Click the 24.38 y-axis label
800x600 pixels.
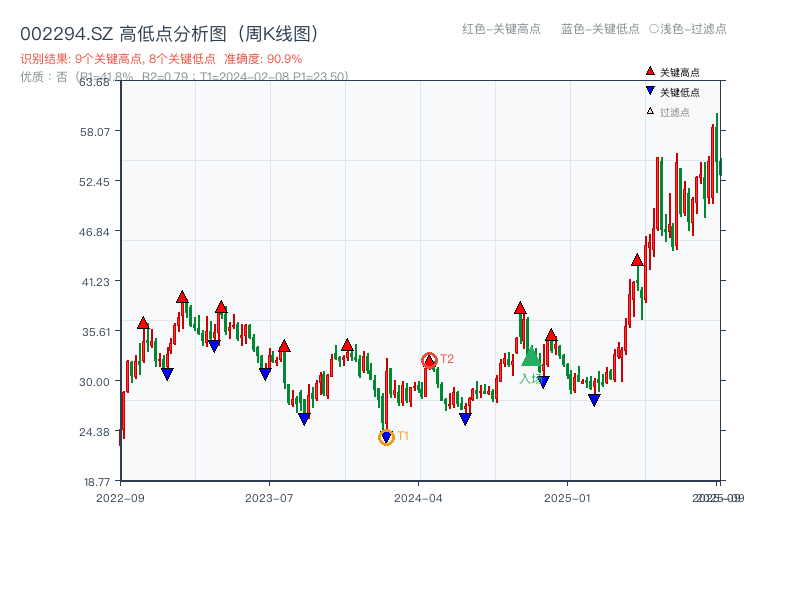(94, 432)
